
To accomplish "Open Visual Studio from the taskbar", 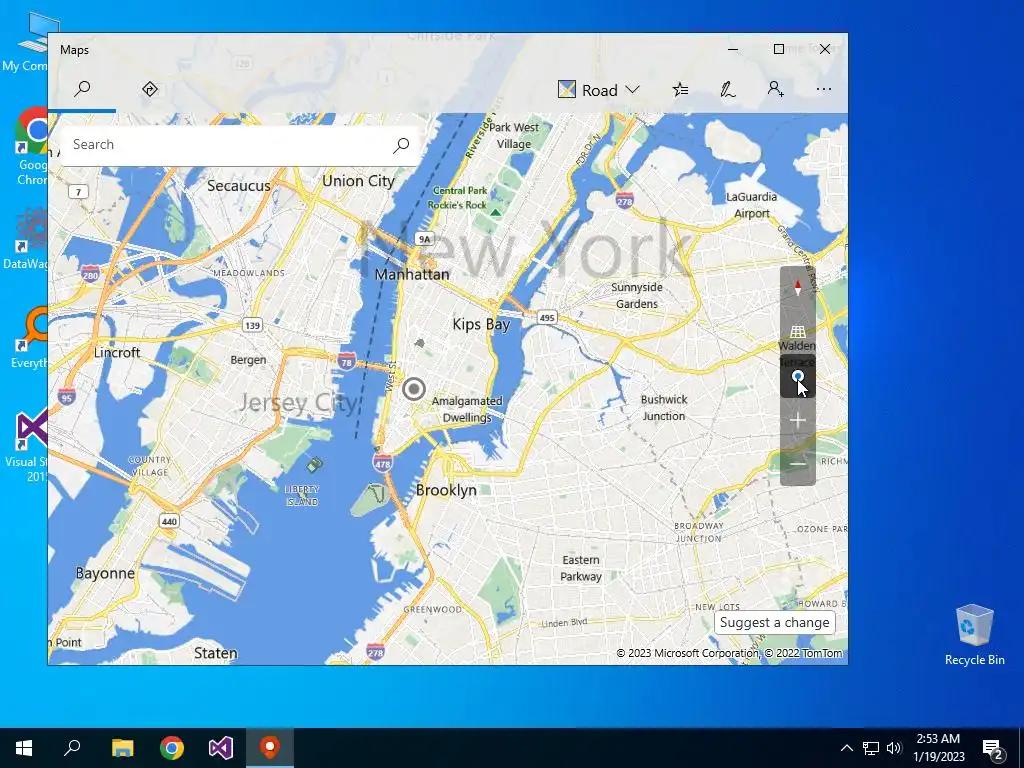I will coord(221,748).
